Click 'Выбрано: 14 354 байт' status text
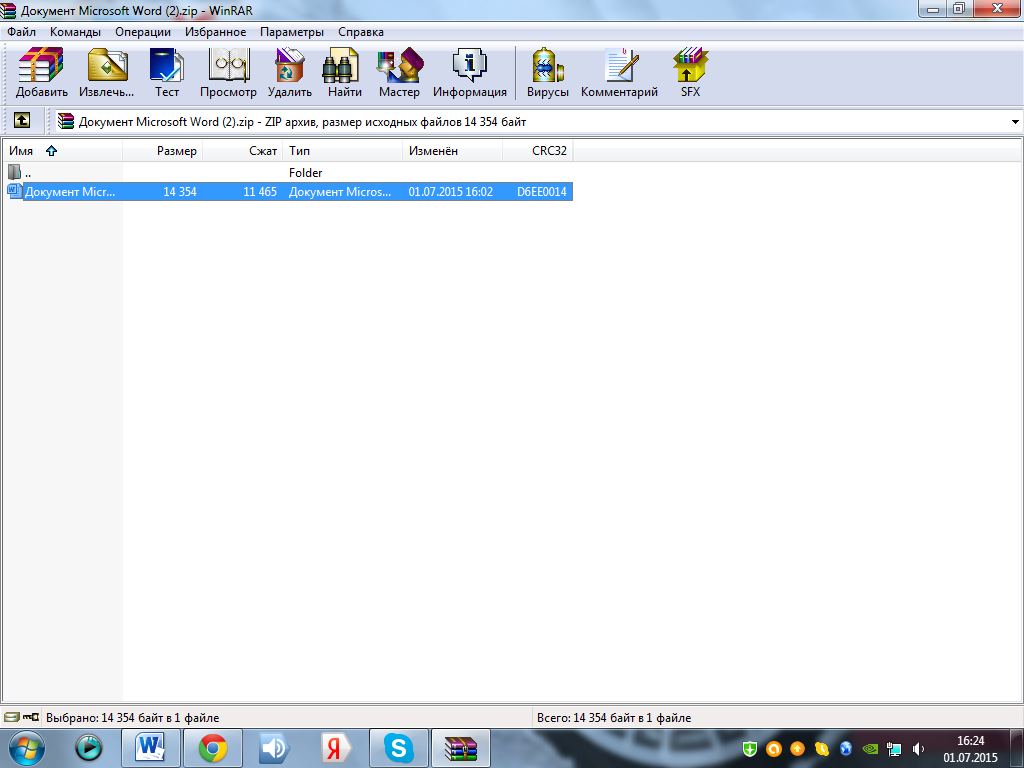Image resolution: width=1024 pixels, height=768 pixels. pos(133,718)
